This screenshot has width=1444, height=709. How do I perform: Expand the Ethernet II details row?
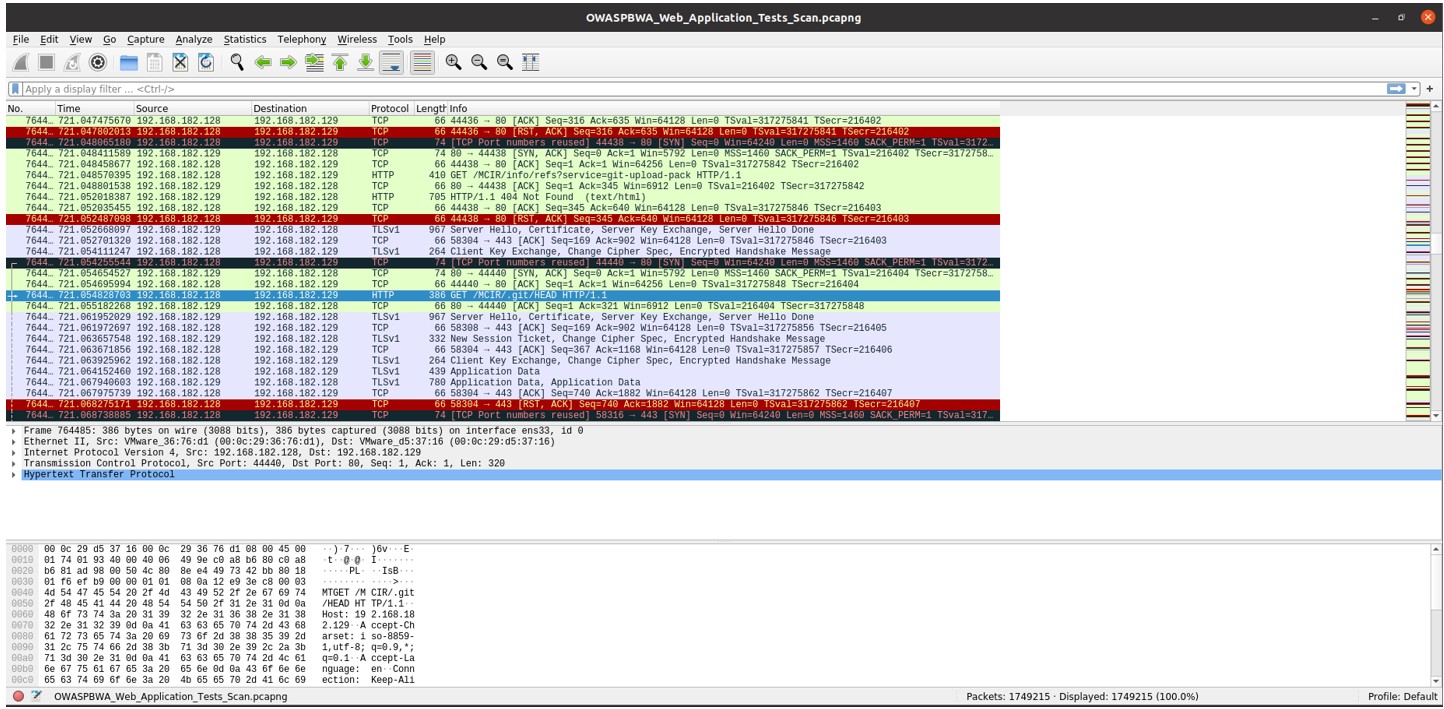pos(15,441)
